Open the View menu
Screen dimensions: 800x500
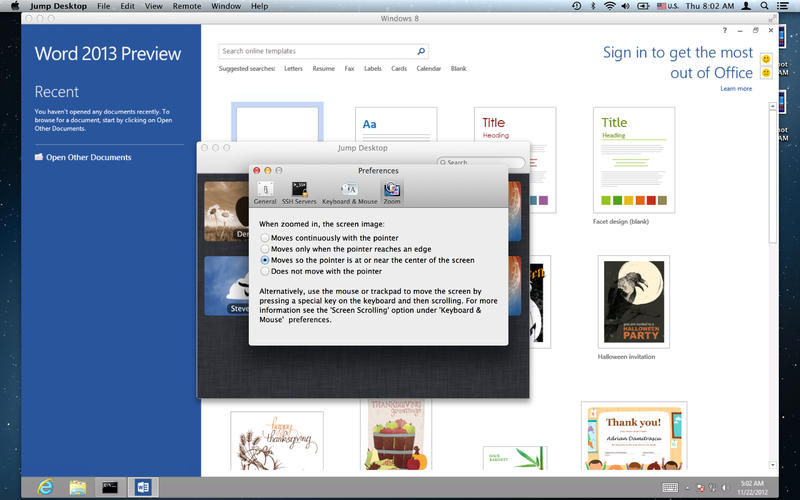point(154,6)
